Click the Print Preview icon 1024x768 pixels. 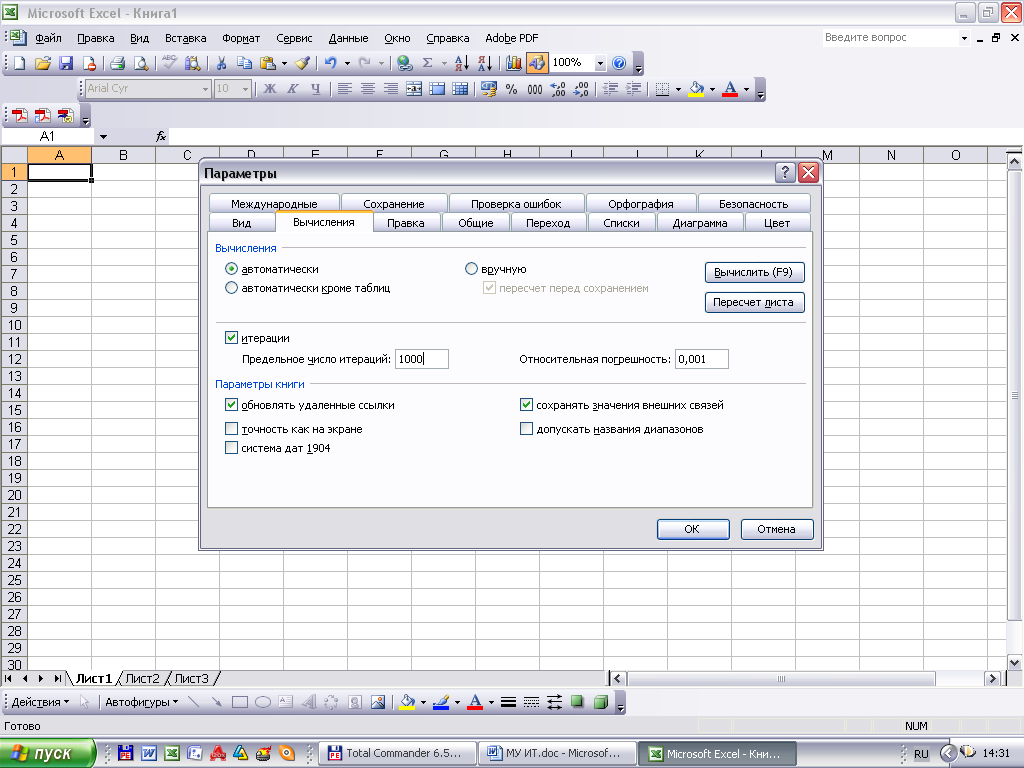click(x=140, y=63)
